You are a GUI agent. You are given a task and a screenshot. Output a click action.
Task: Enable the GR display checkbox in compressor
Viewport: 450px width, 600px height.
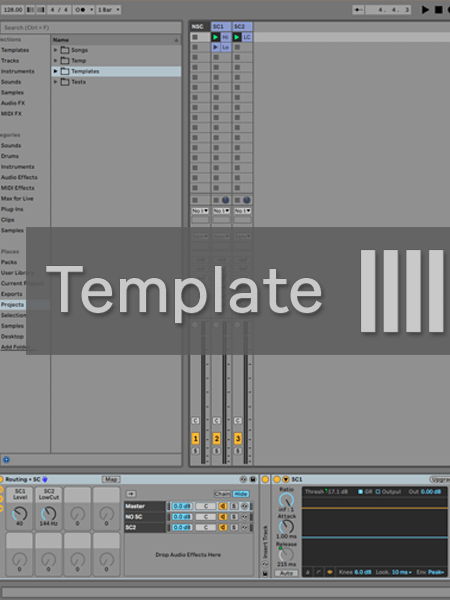coord(360,492)
